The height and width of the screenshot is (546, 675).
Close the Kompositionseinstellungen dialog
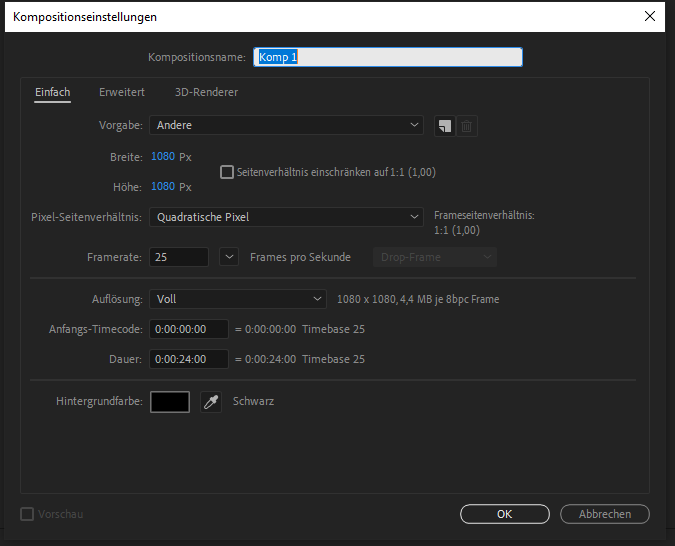point(651,17)
